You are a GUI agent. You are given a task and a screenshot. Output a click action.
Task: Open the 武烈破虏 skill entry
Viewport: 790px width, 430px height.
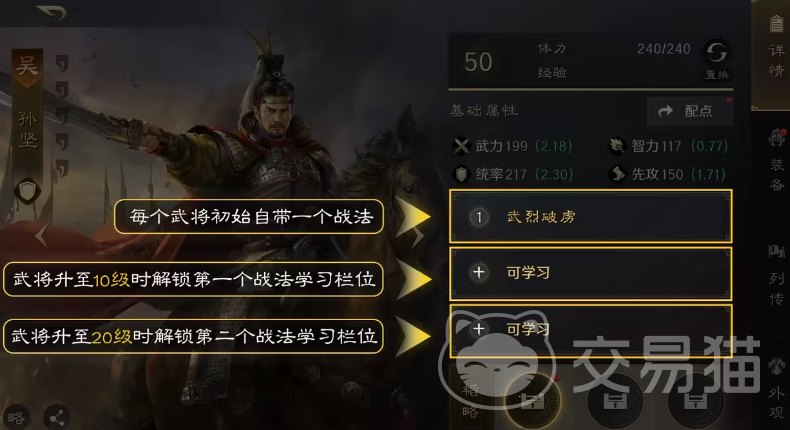590,217
